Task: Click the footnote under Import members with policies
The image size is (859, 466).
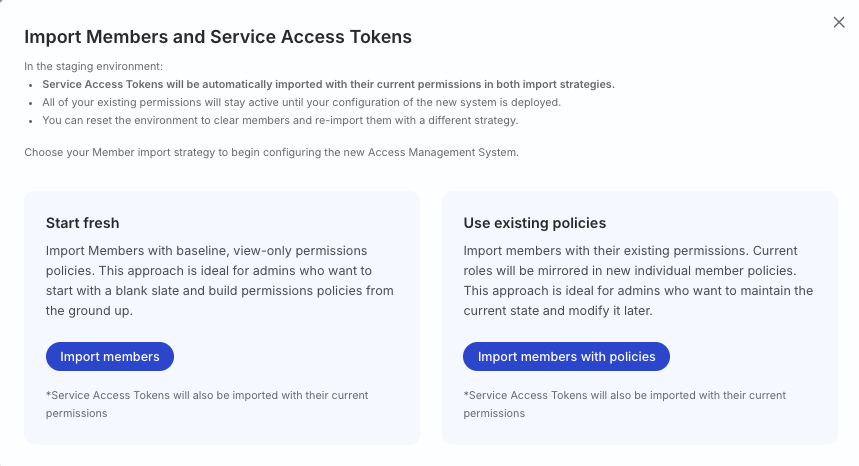Action: [625, 403]
